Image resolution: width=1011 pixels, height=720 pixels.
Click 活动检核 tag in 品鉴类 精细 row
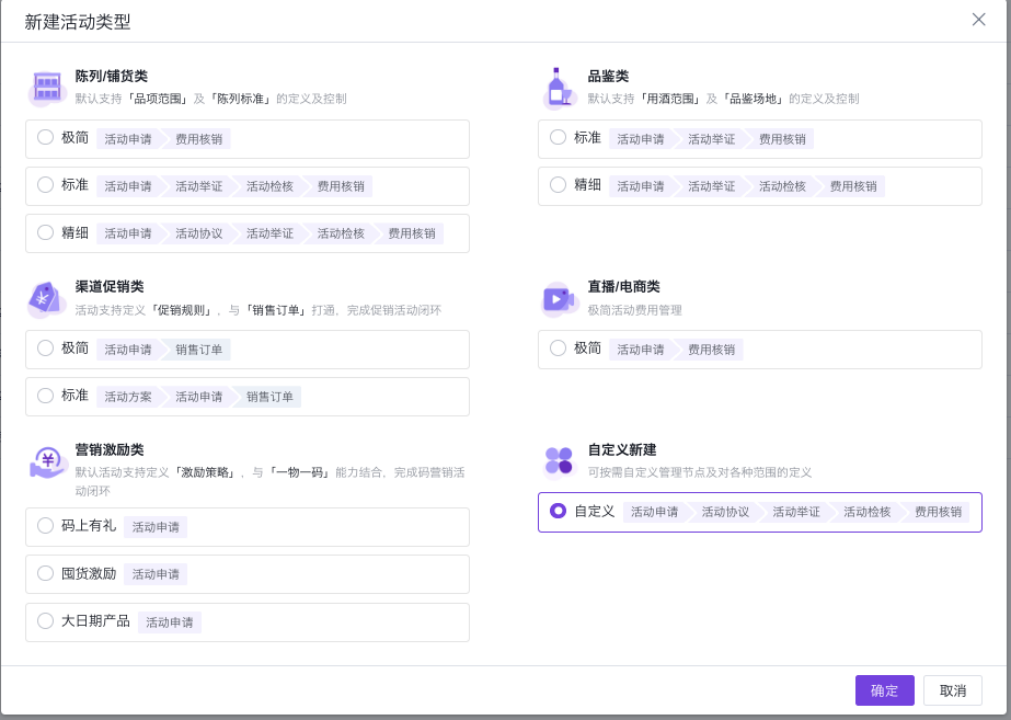[782, 186]
